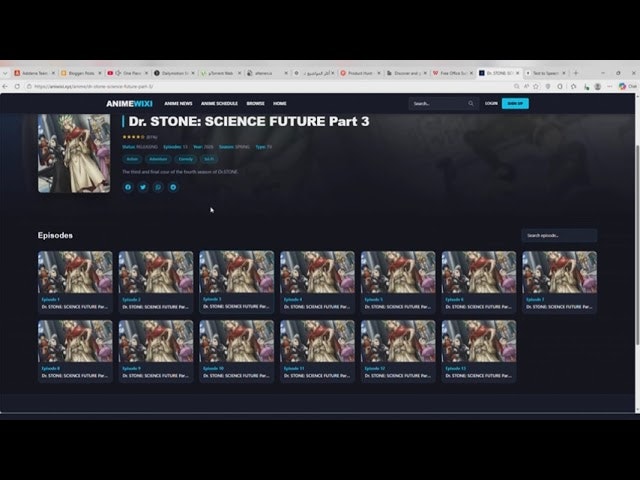Share via WhatsApp icon

(158, 187)
